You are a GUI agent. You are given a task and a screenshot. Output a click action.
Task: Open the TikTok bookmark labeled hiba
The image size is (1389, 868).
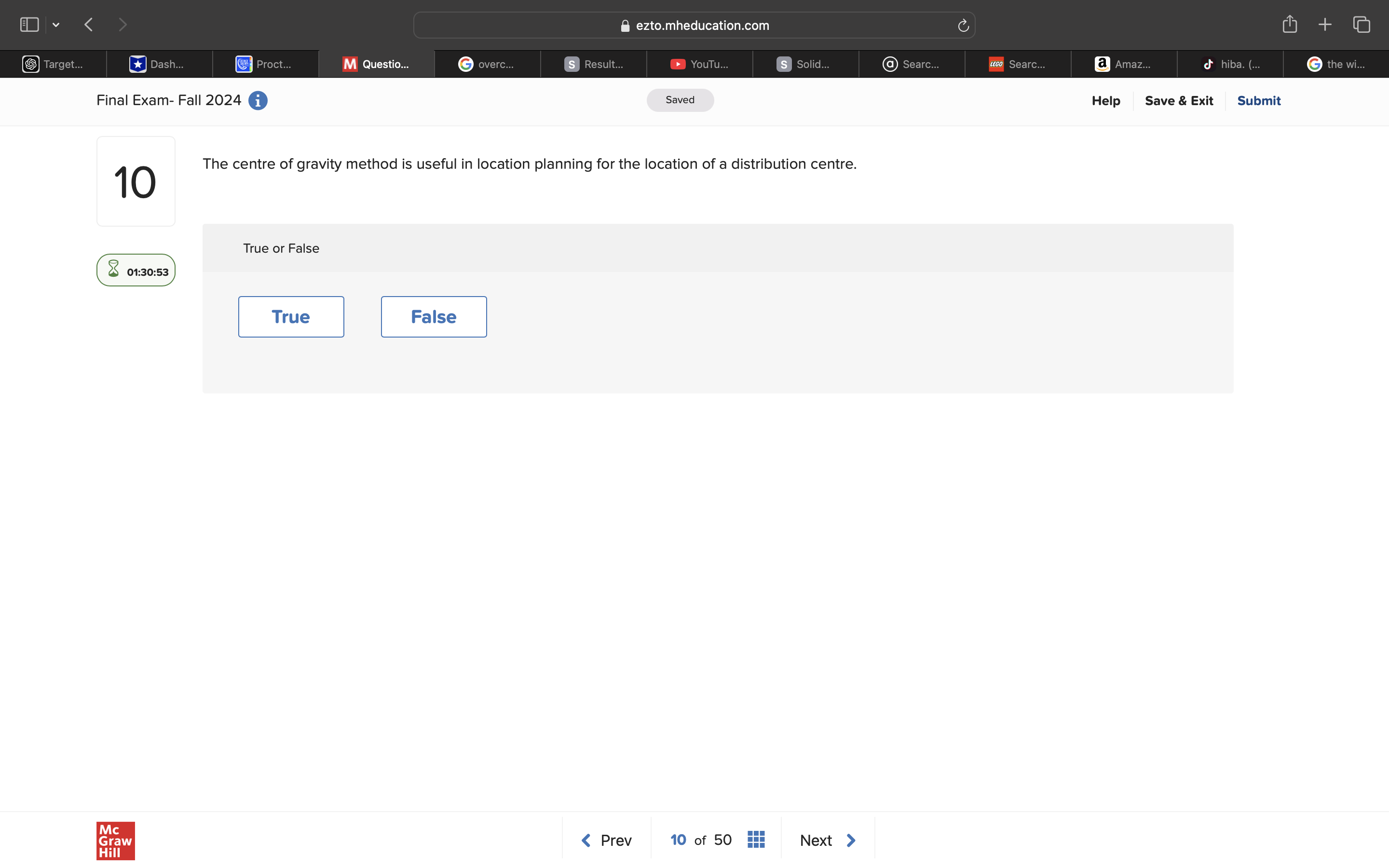click(x=1231, y=64)
